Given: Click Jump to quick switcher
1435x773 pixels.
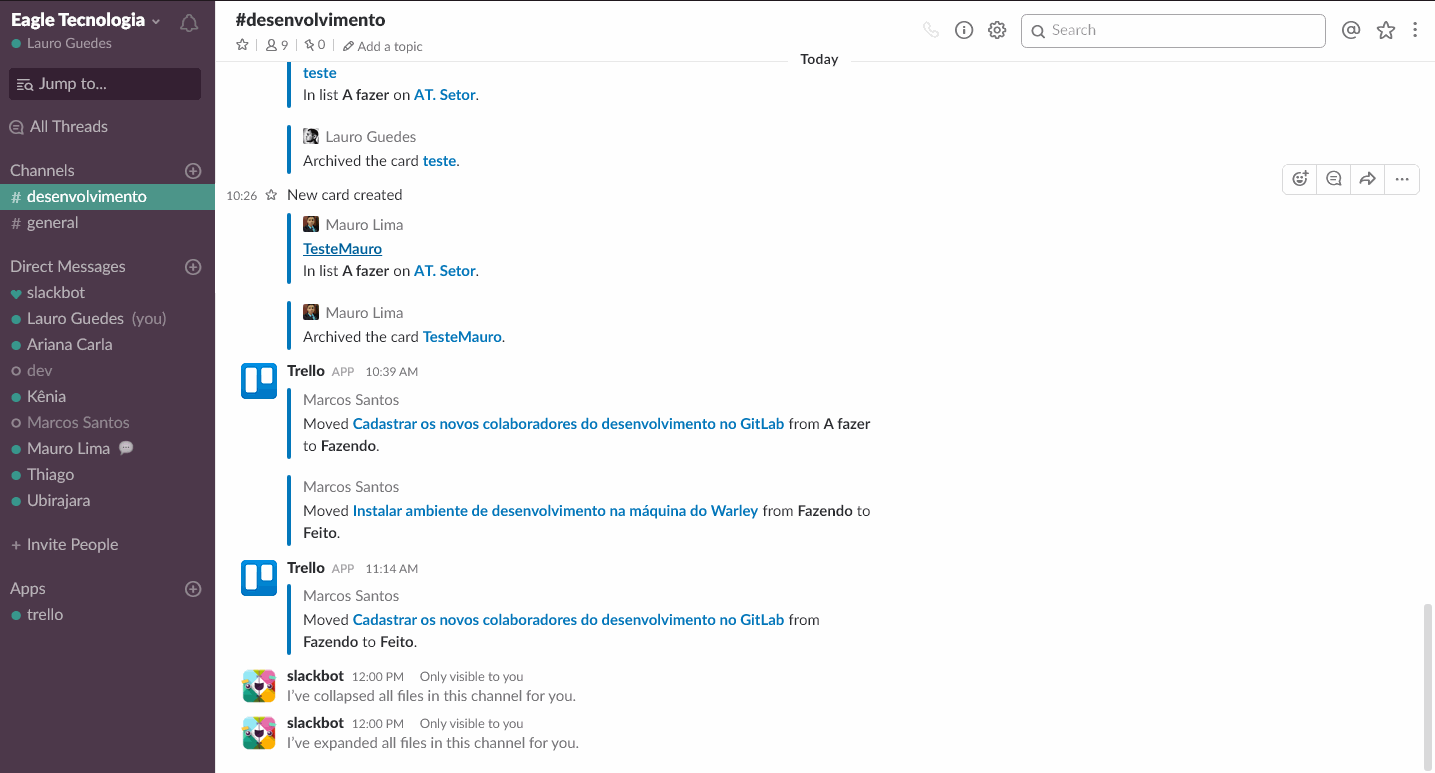Looking at the screenshot, I should point(105,84).
